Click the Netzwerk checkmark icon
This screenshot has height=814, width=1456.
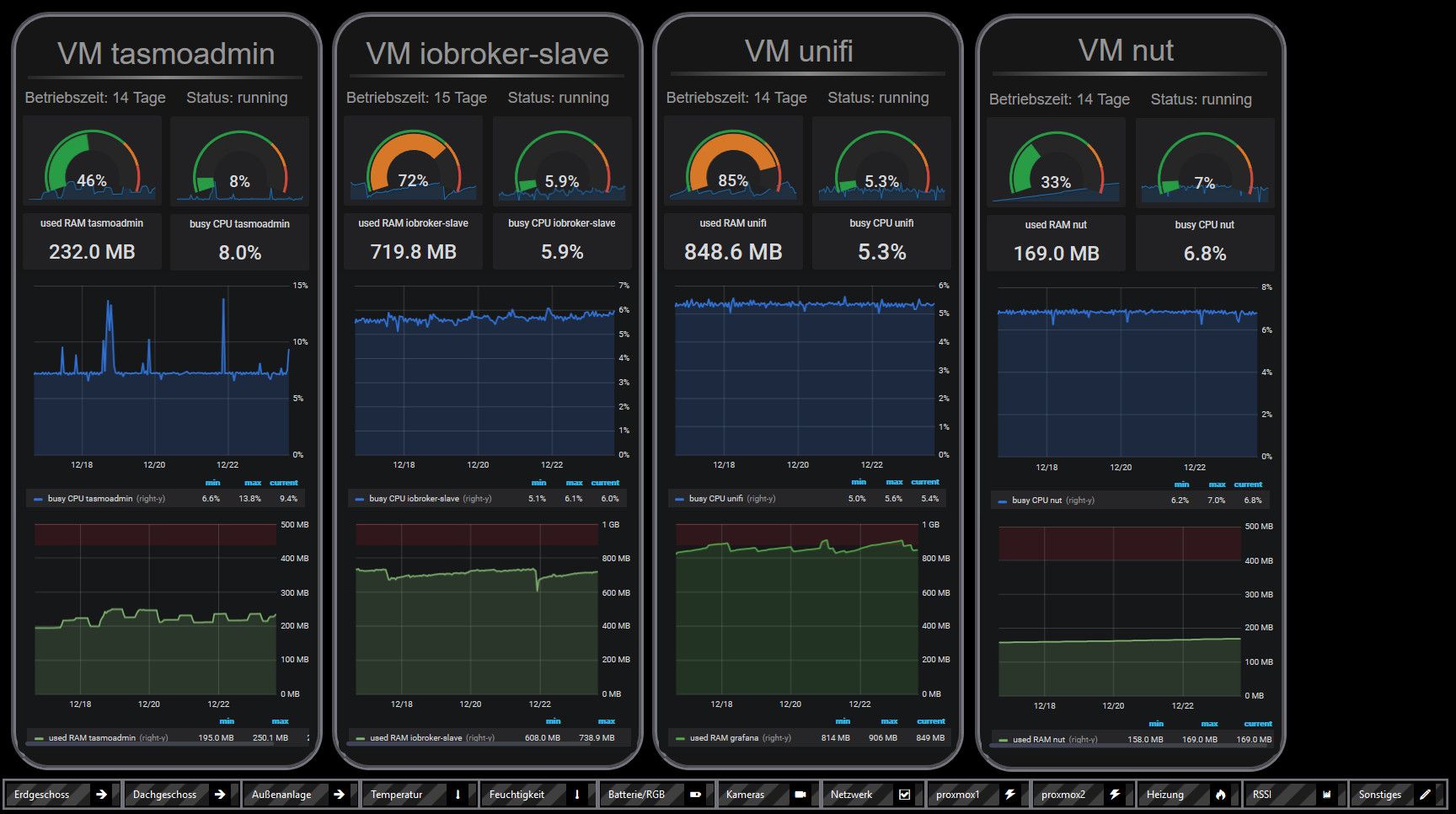pyautogui.click(x=904, y=795)
